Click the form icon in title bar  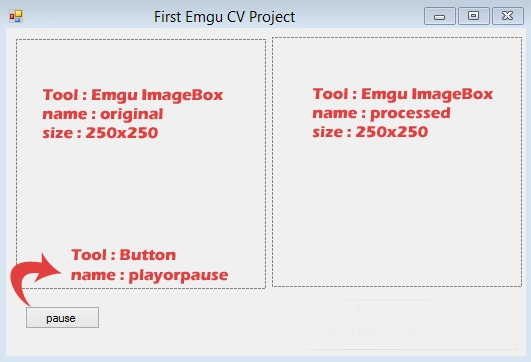(16, 16)
